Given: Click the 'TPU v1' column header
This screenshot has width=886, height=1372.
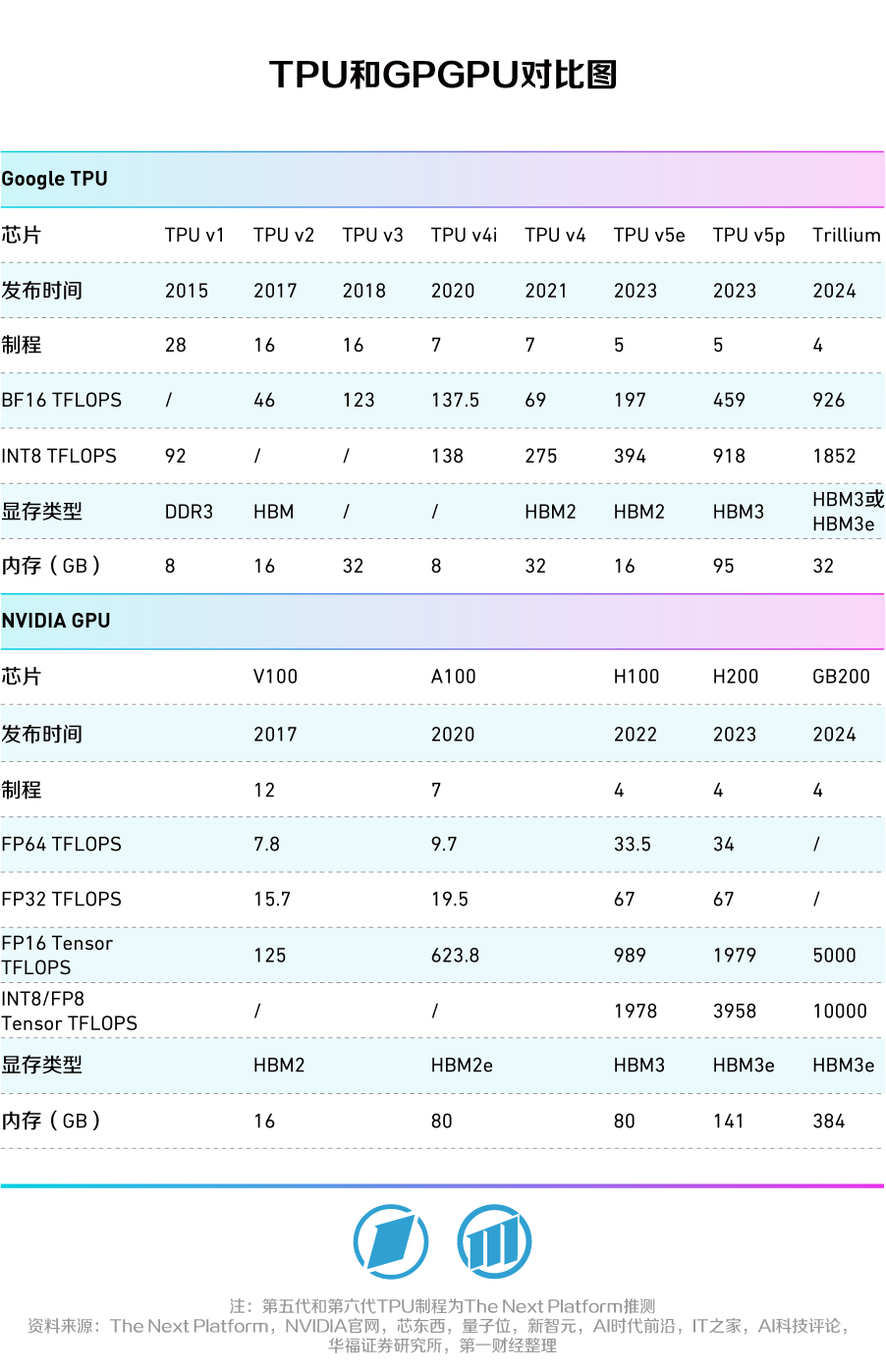Looking at the screenshot, I should (194, 235).
